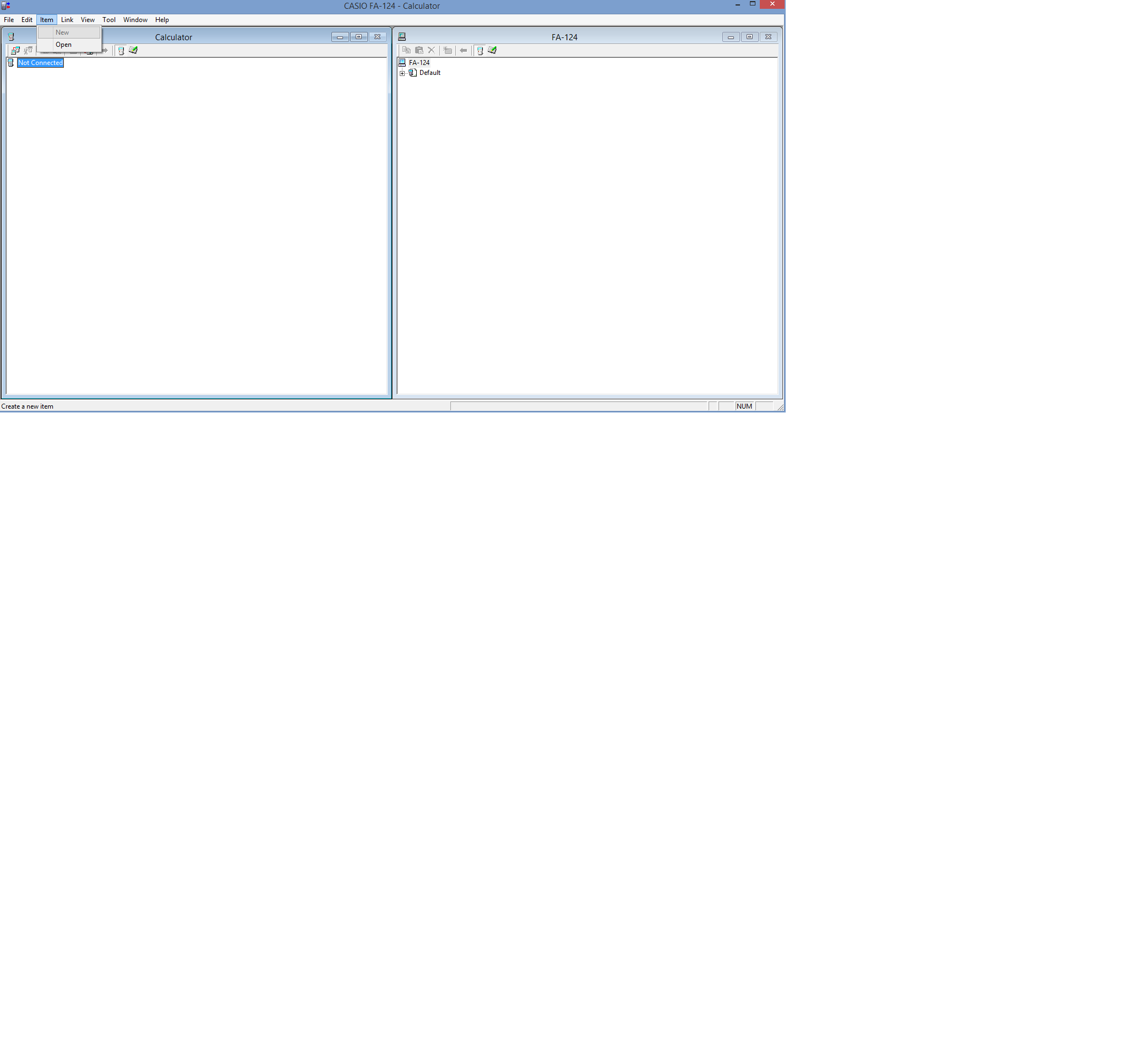Maximize the main CASIO FA-124 window

click(x=753, y=4)
